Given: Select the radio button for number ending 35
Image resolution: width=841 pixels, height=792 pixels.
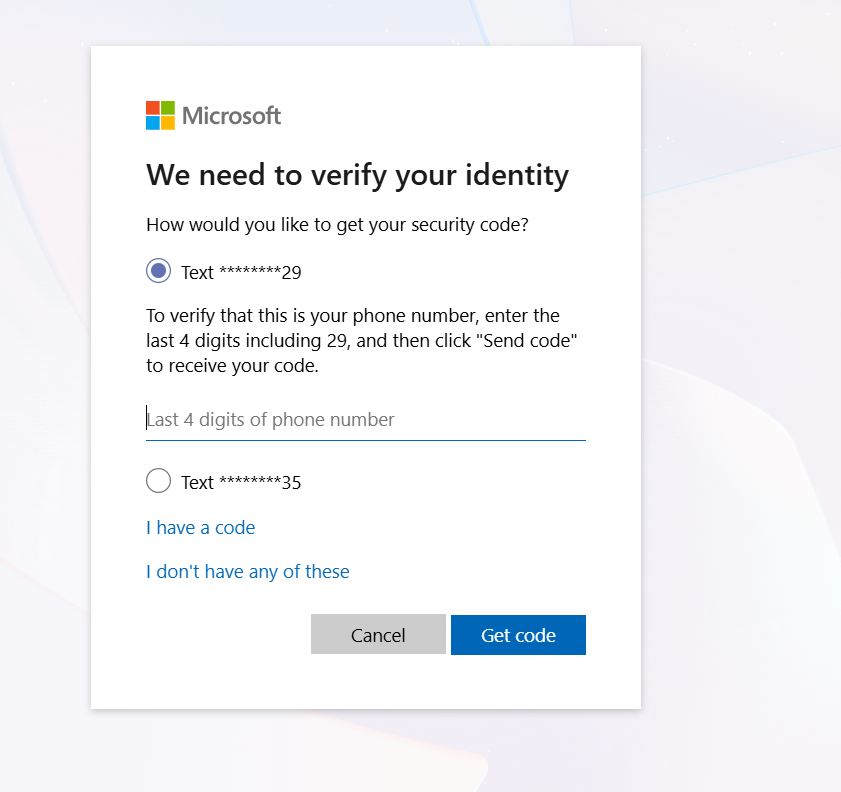Looking at the screenshot, I should tap(158, 482).
